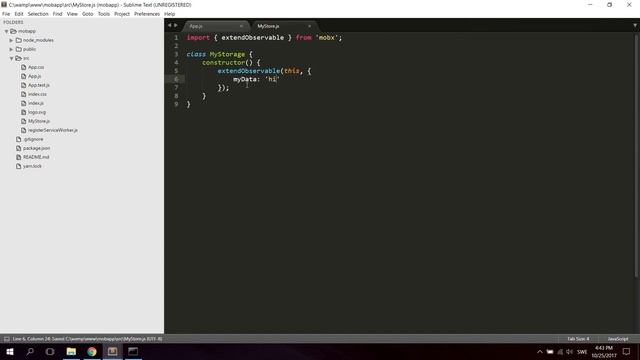Open the Find menu
Image resolution: width=640 pixels, height=360 pixels.
tap(58, 14)
